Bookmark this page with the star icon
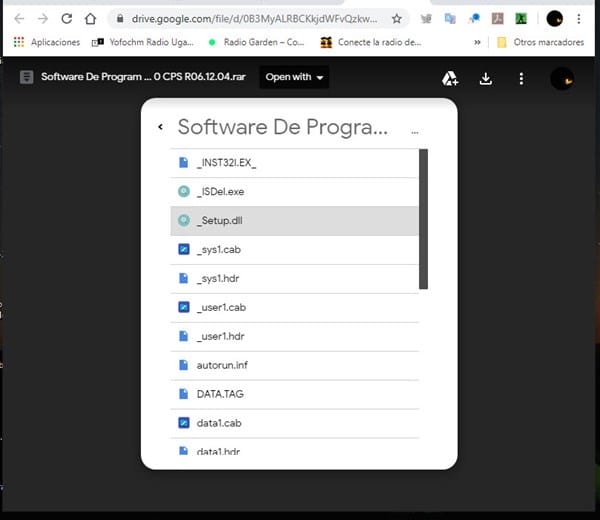This screenshot has height=520, width=600. 397,18
